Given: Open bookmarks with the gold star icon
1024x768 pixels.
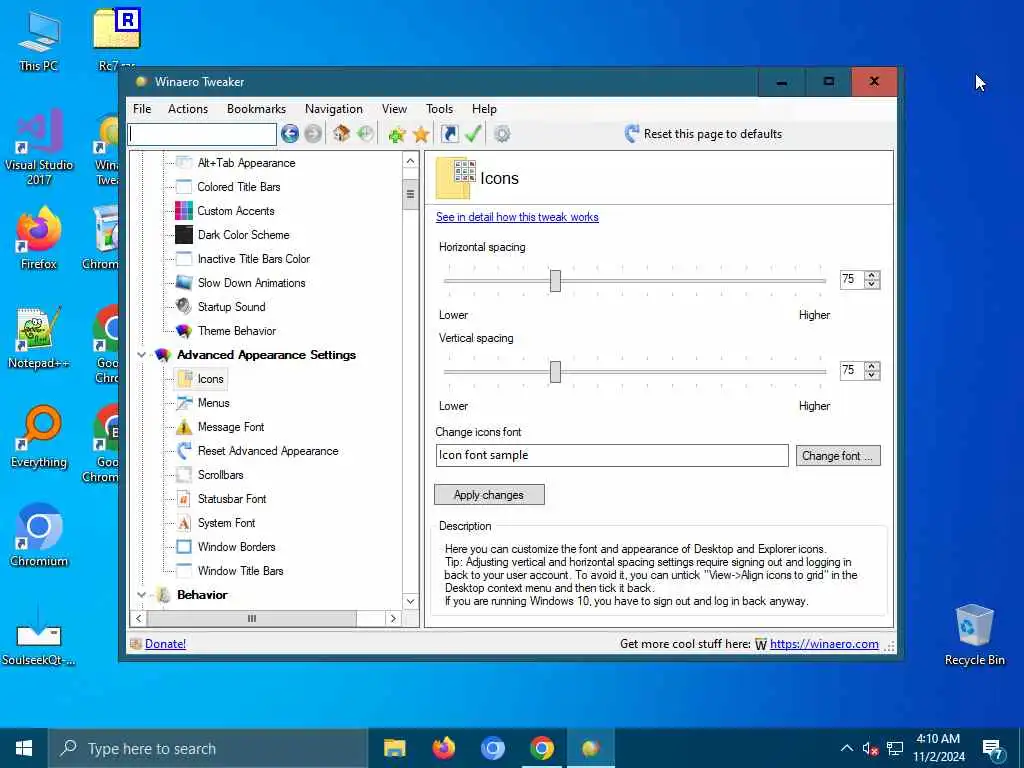Looking at the screenshot, I should click(x=421, y=134).
